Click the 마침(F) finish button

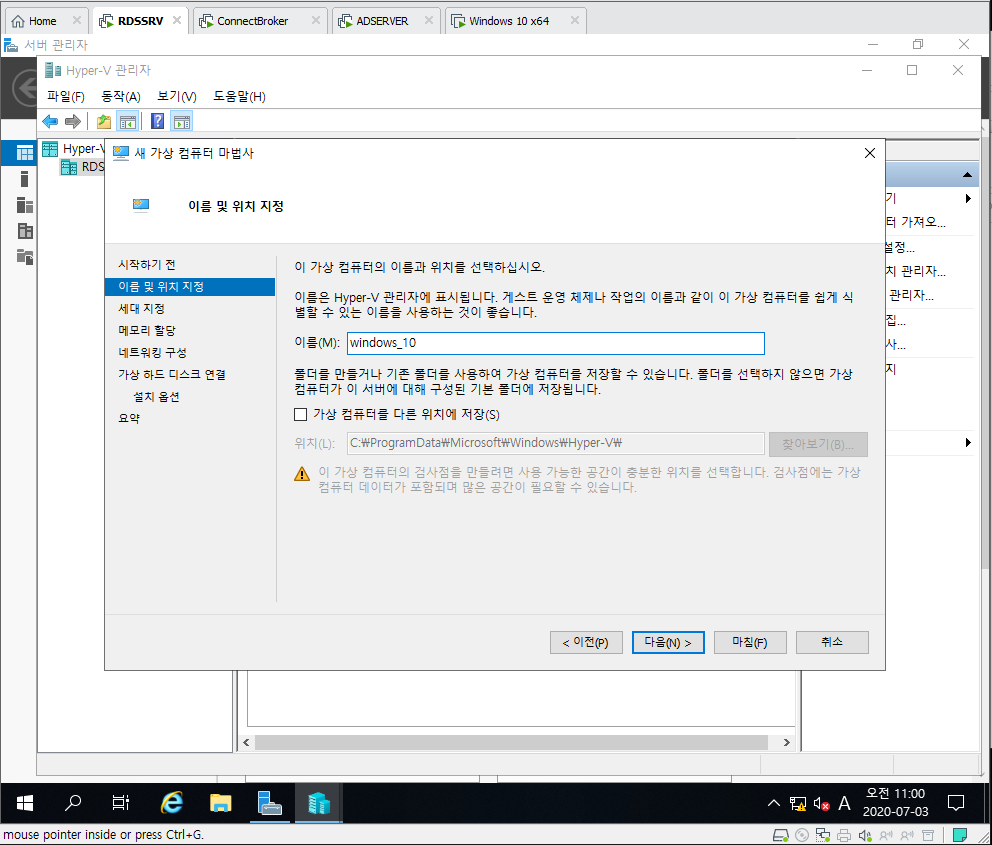750,642
